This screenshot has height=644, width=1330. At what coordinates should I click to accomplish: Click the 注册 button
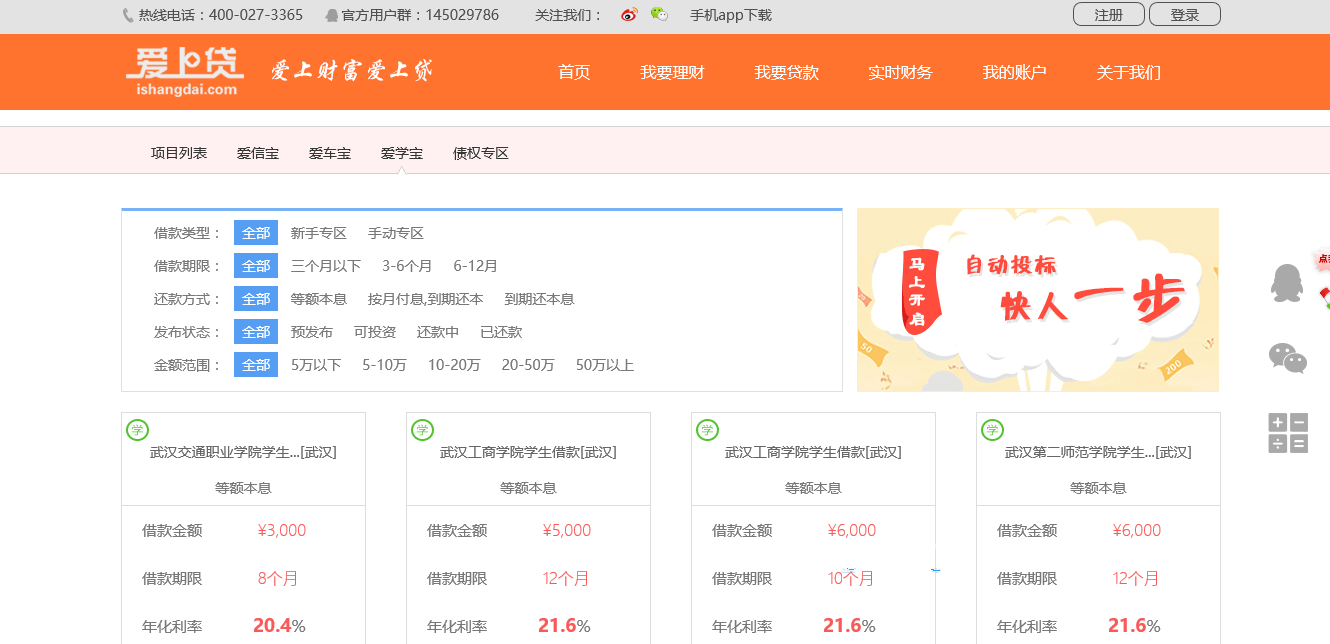(x=1109, y=14)
